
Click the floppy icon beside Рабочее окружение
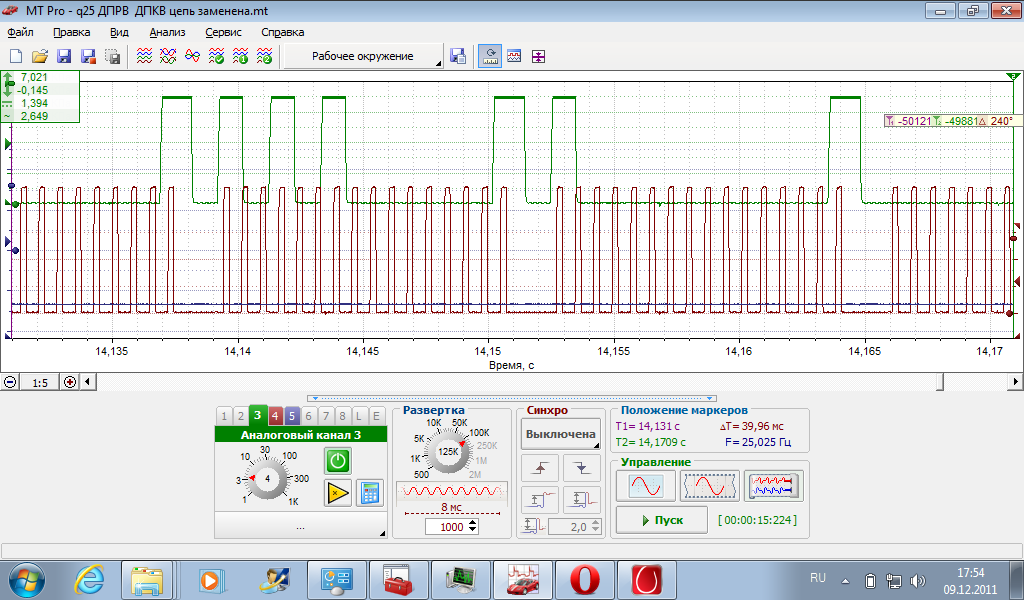click(458, 57)
